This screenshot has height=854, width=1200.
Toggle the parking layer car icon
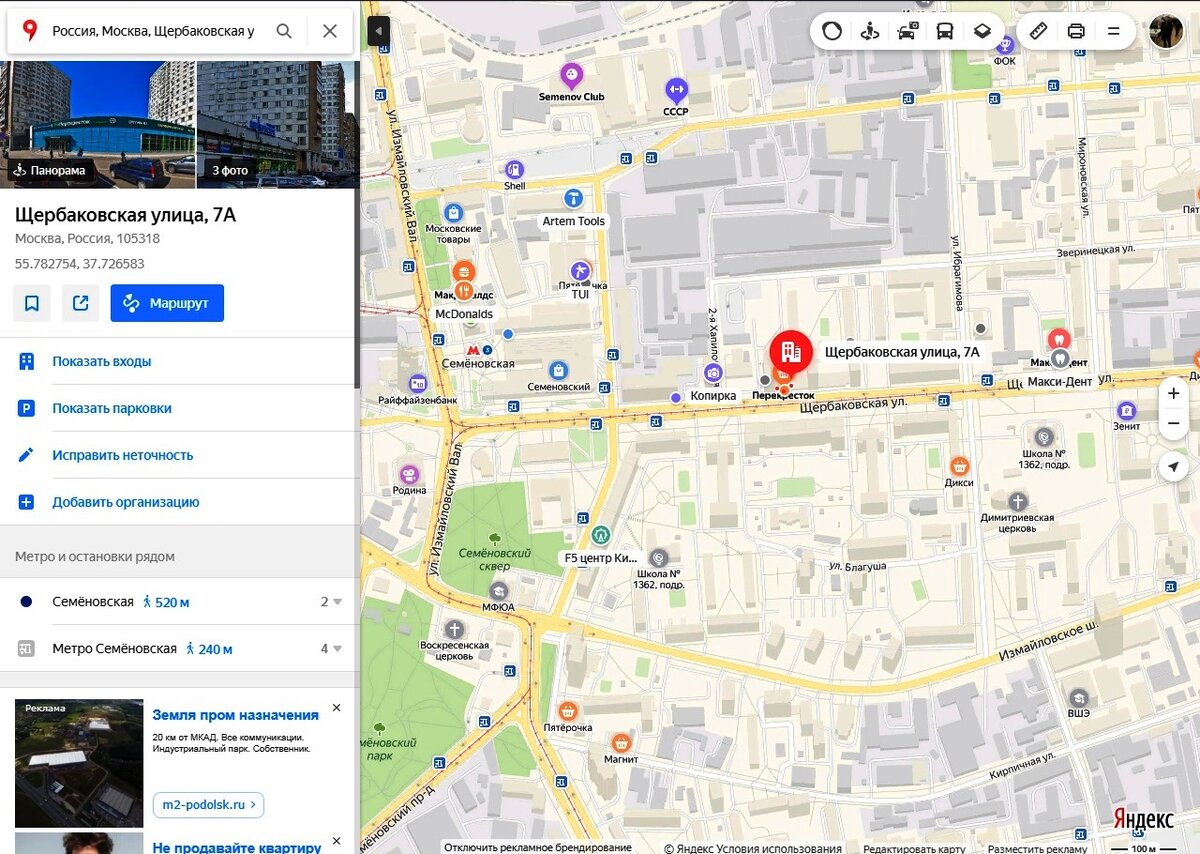[907, 31]
